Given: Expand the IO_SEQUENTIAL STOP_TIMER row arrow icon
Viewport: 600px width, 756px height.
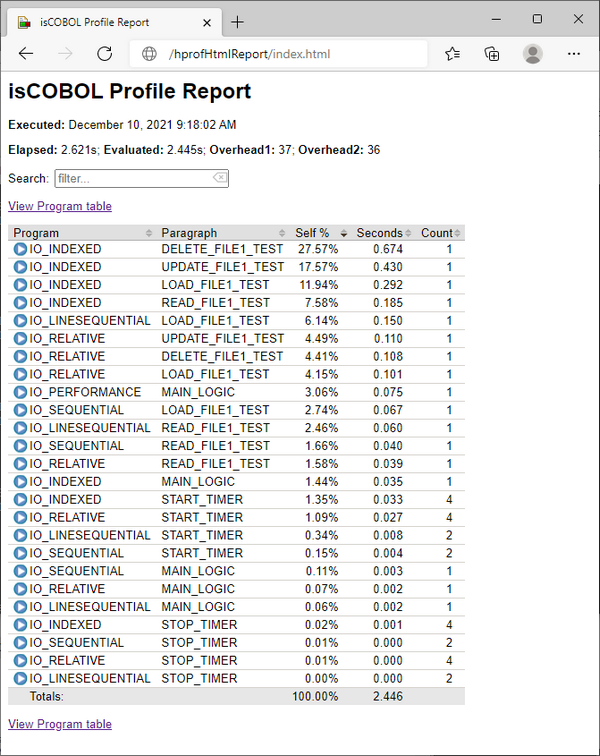Looking at the screenshot, I should [x=20, y=642].
